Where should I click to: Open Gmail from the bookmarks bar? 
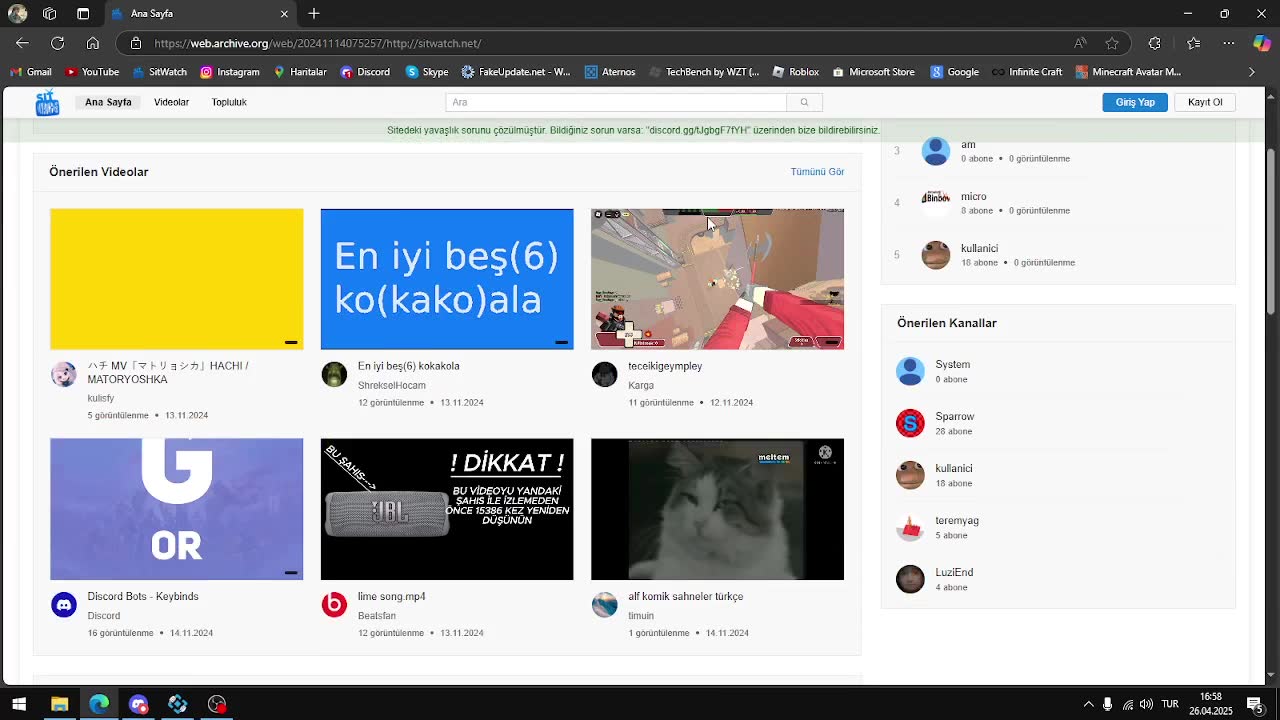17,71
